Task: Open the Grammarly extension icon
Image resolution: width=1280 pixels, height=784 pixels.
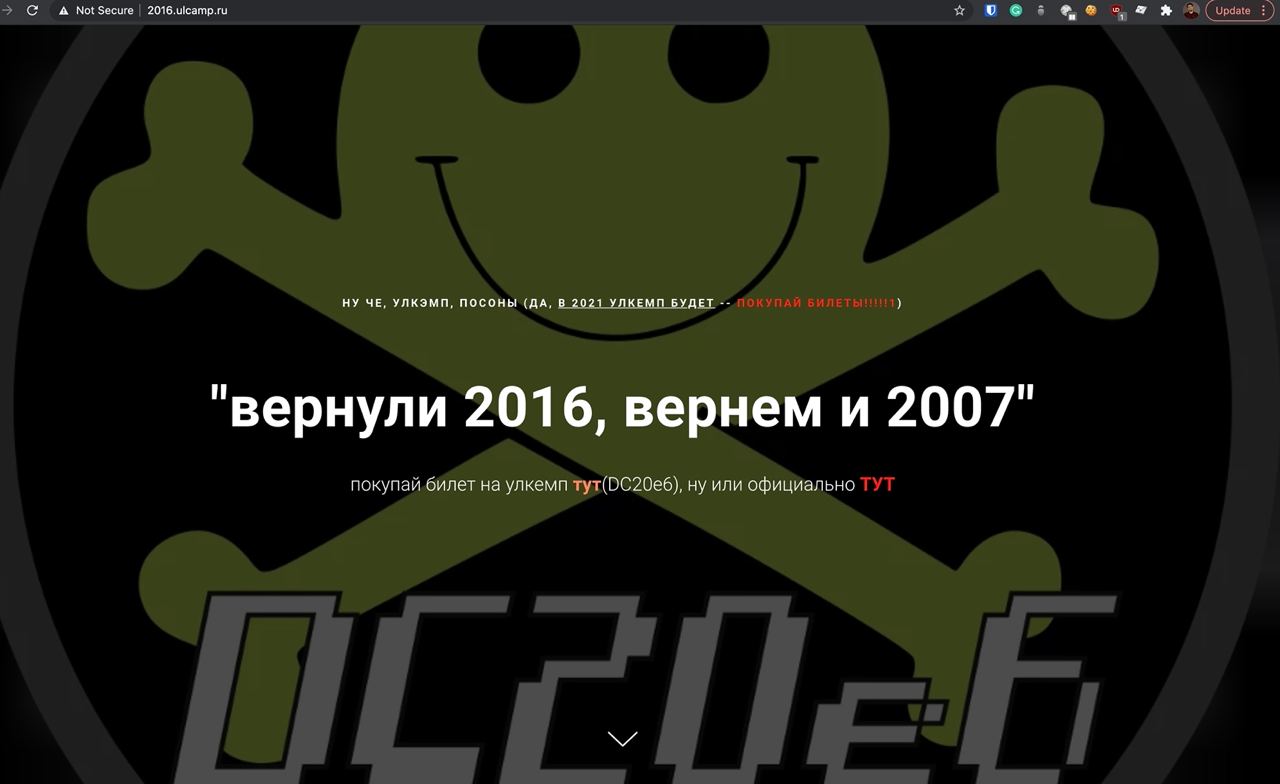Action: coord(1016,10)
